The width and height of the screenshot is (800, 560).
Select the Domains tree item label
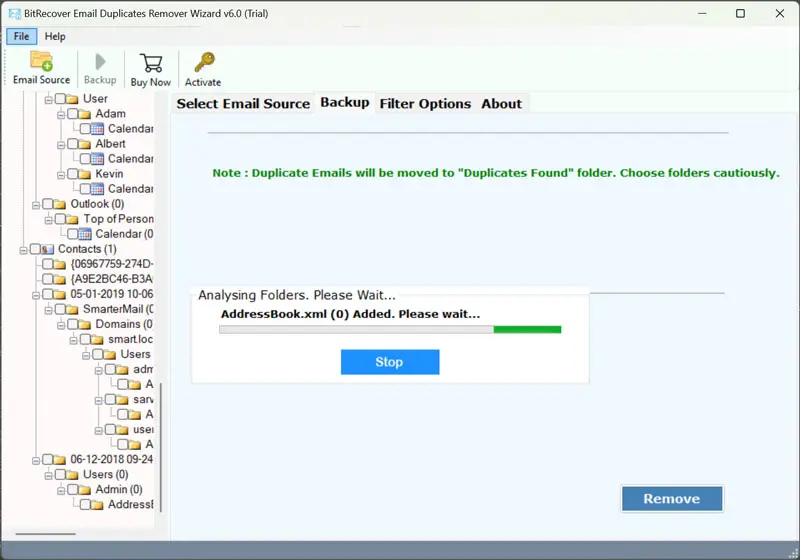123,324
